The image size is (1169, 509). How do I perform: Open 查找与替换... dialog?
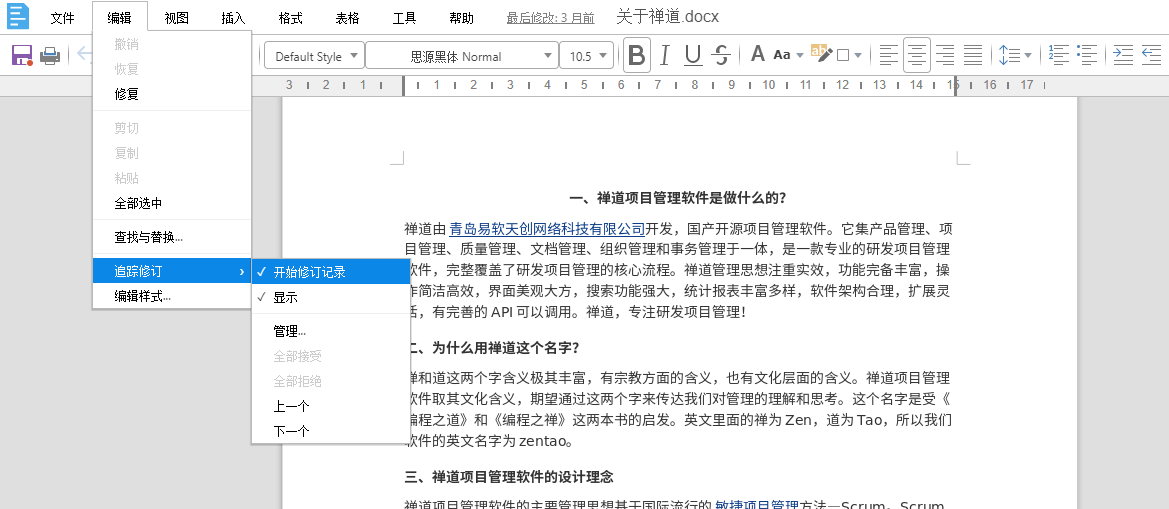(x=172, y=237)
